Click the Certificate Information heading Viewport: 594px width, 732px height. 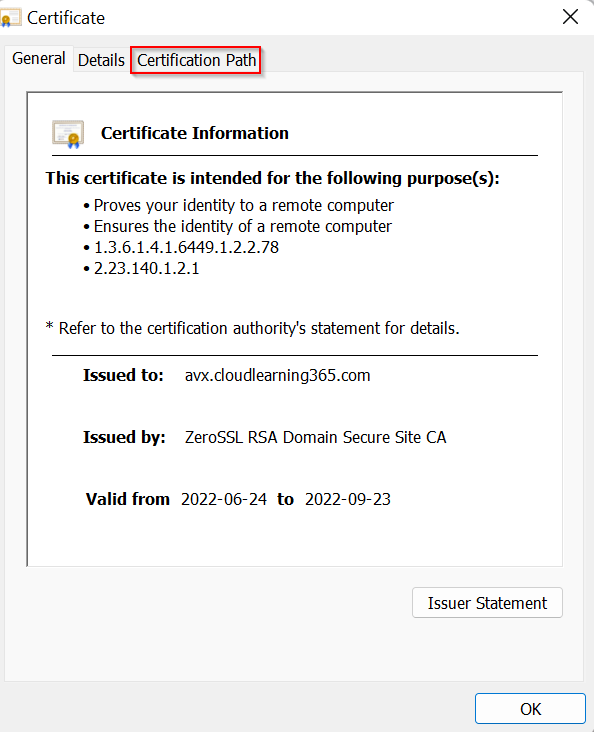click(195, 134)
